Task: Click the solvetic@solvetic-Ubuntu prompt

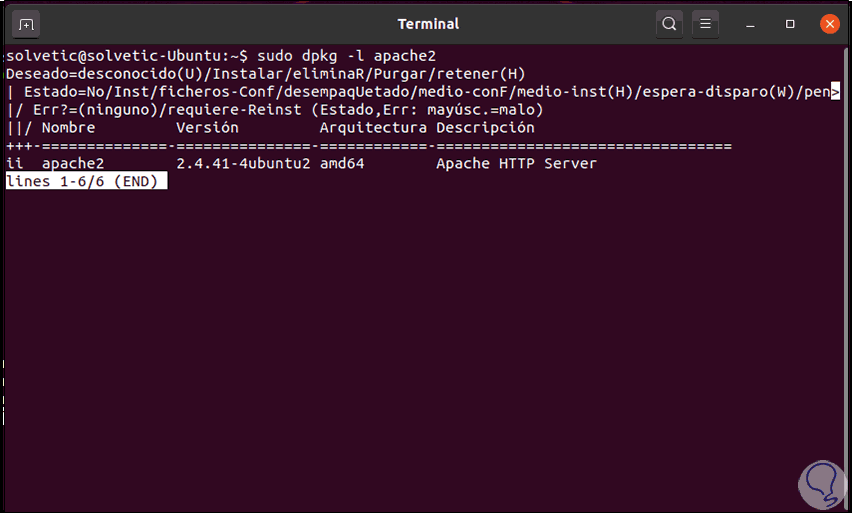Action: pos(127,56)
